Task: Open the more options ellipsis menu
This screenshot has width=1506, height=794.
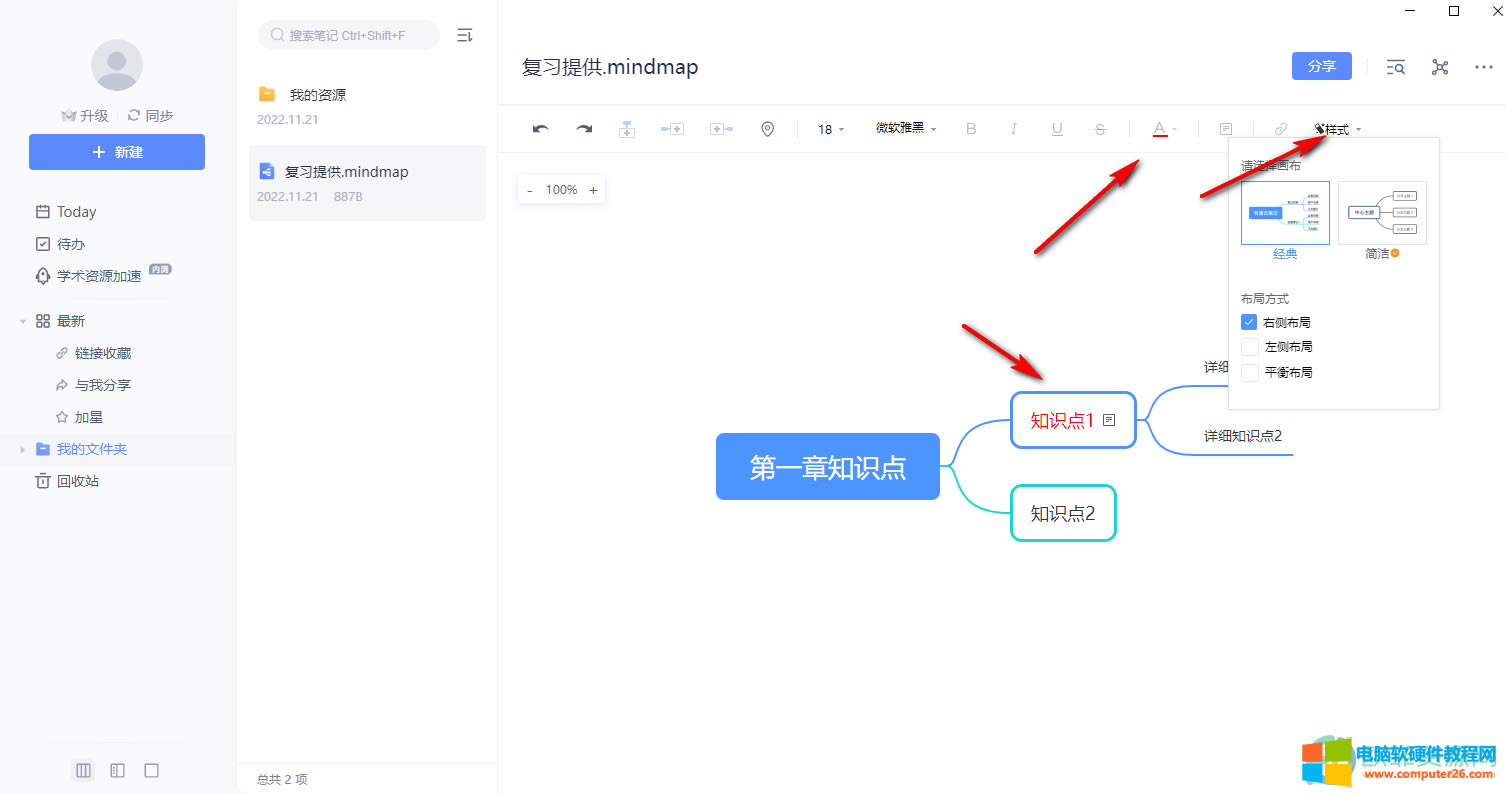Action: click(x=1484, y=67)
